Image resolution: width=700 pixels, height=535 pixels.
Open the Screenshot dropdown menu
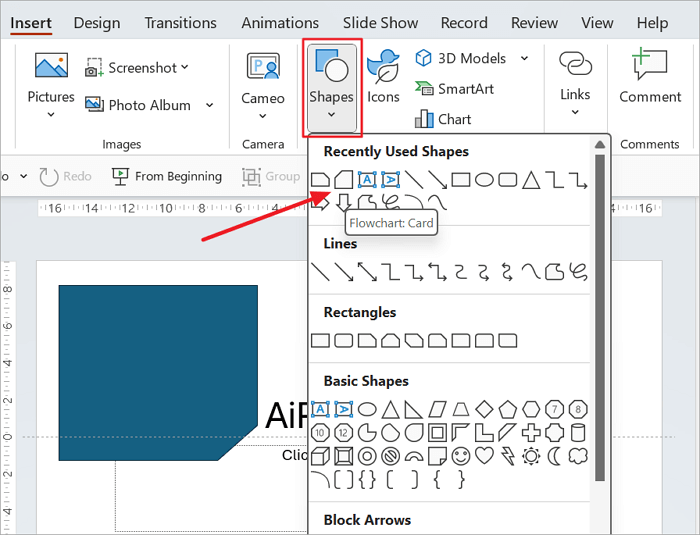point(184,67)
